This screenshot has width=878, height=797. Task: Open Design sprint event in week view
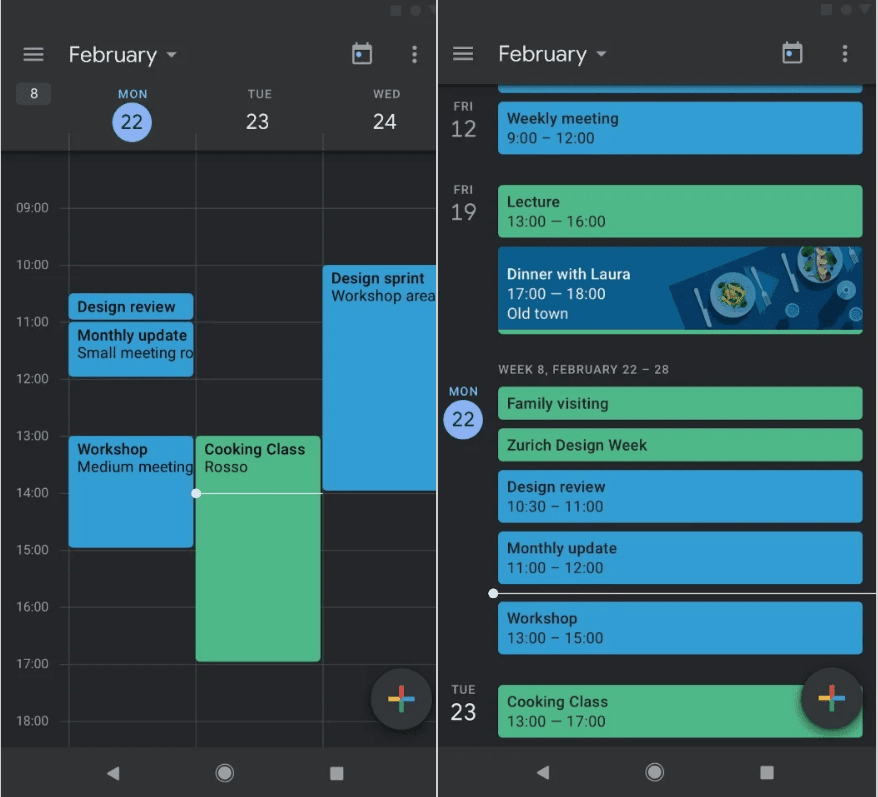tap(379, 378)
